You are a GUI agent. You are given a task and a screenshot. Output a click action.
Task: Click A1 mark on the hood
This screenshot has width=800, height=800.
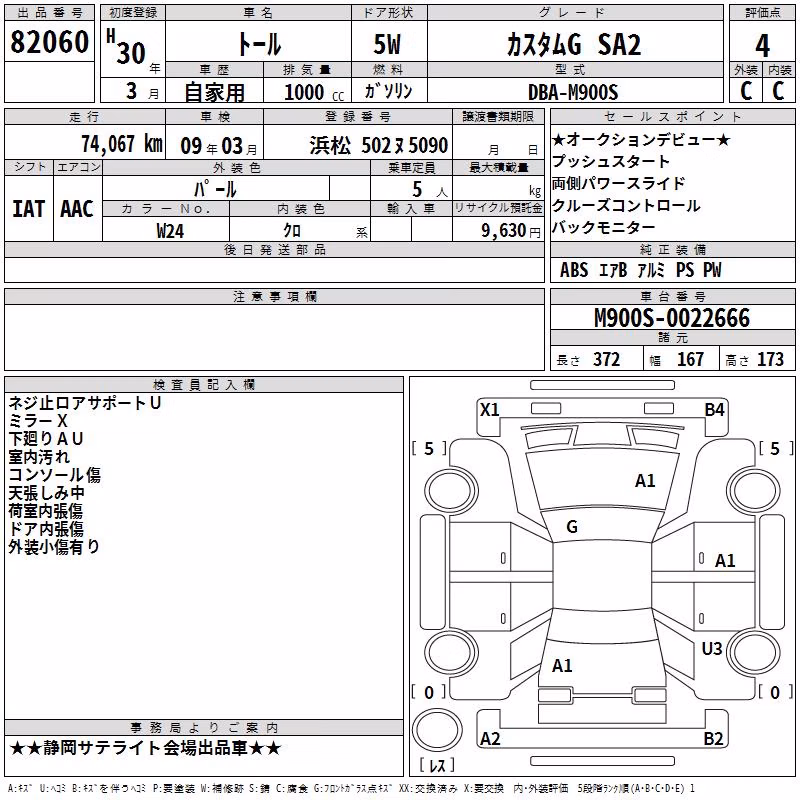(x=645, y=481)
